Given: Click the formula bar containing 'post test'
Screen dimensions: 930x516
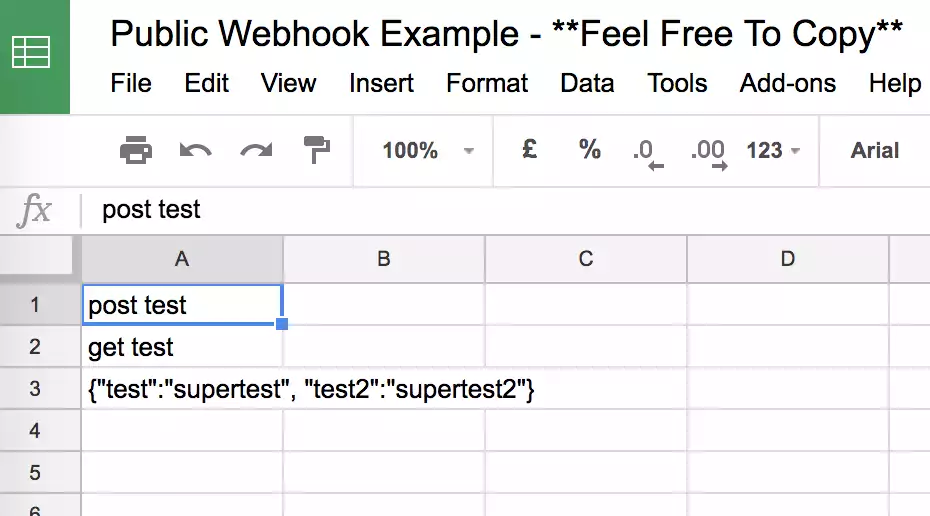Looking at the screenshot, I should [x=500, y=209].
